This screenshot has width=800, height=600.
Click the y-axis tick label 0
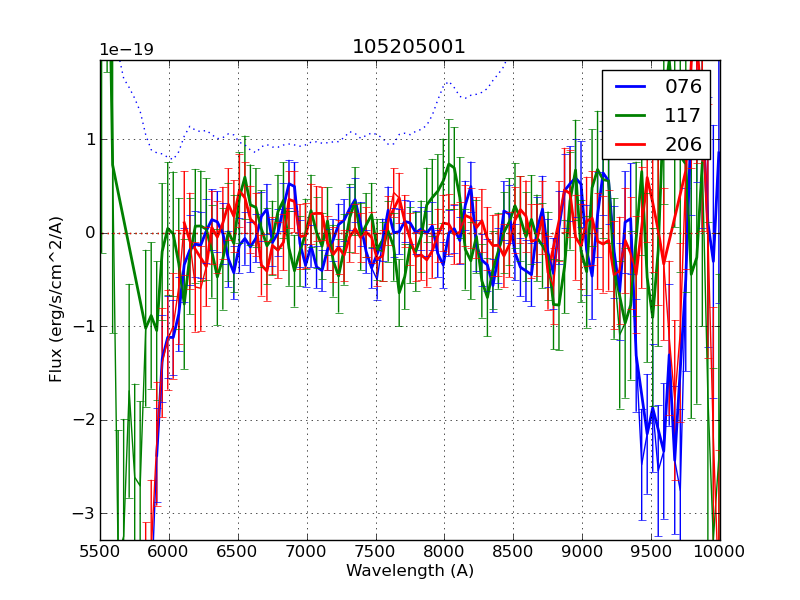[89, 233]
